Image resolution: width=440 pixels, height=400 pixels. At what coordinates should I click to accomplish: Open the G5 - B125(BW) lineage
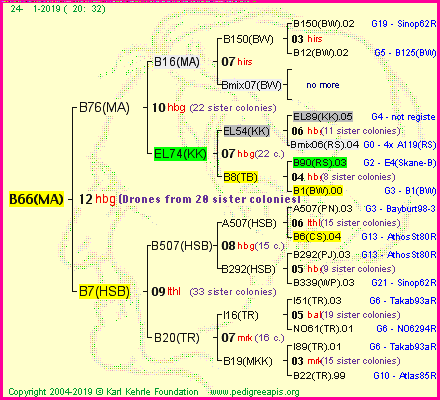point(405,52)
